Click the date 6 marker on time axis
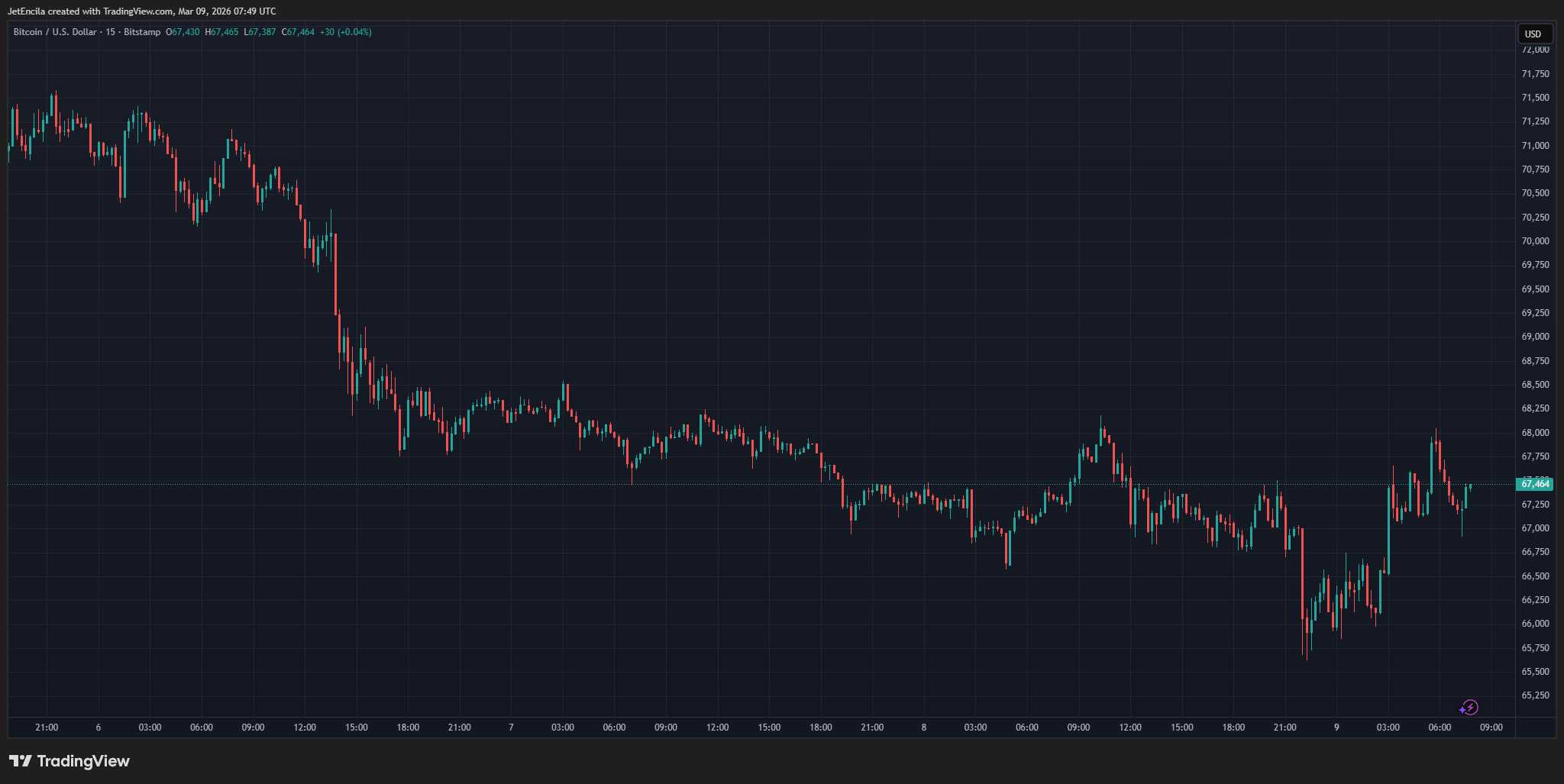This screenshot has height=784, width=1564. point(99,728)
